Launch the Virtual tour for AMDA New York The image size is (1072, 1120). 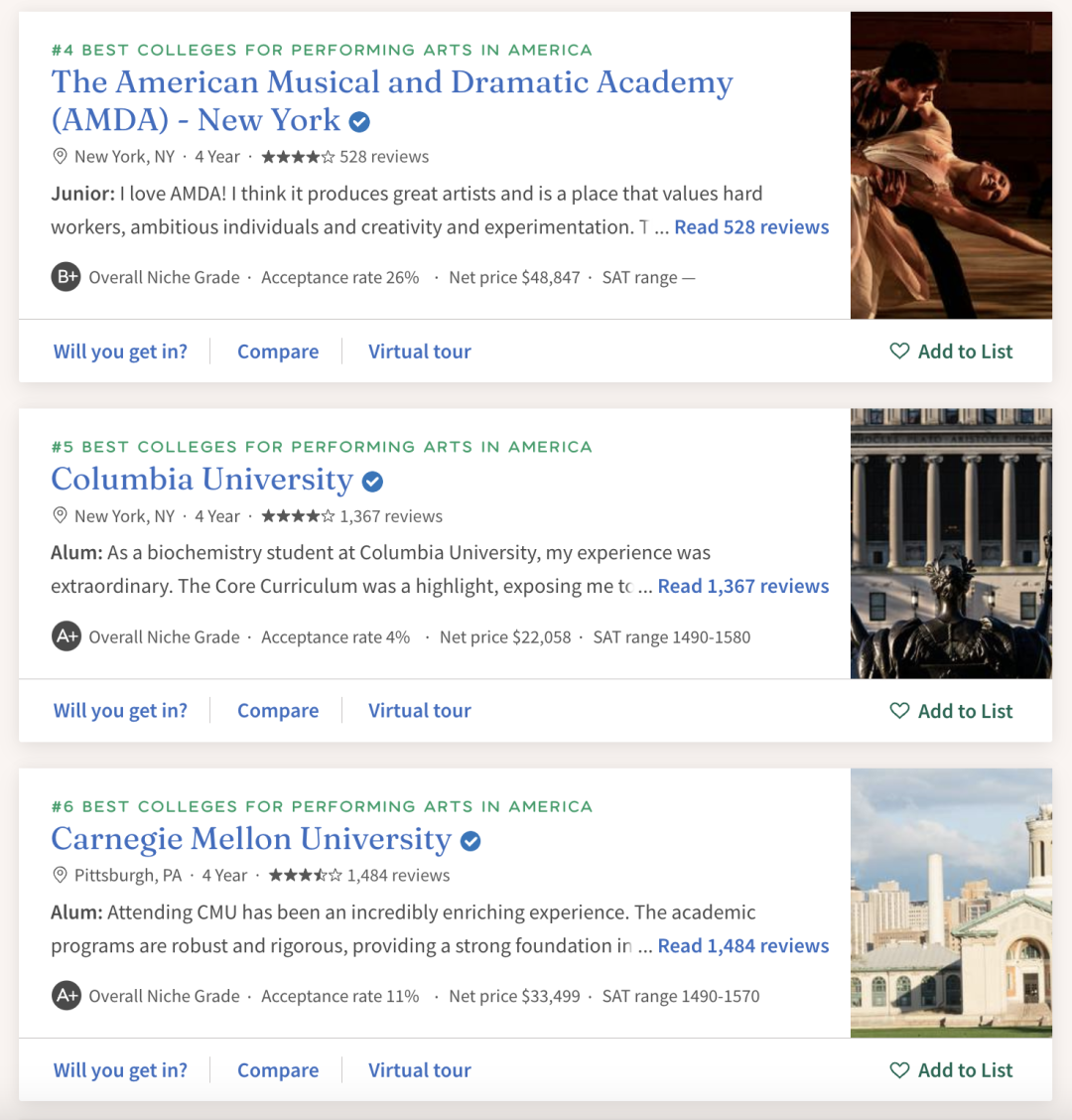click(x=419, y=351)
